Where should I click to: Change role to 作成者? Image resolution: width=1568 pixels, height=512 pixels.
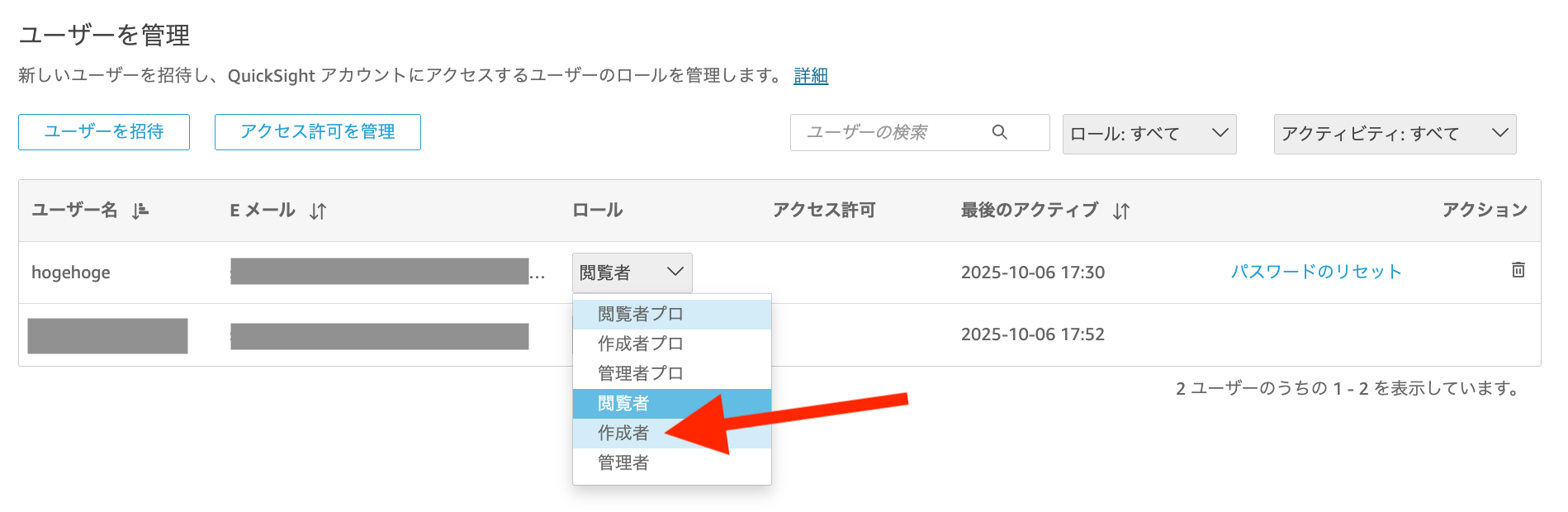[624, 433]
